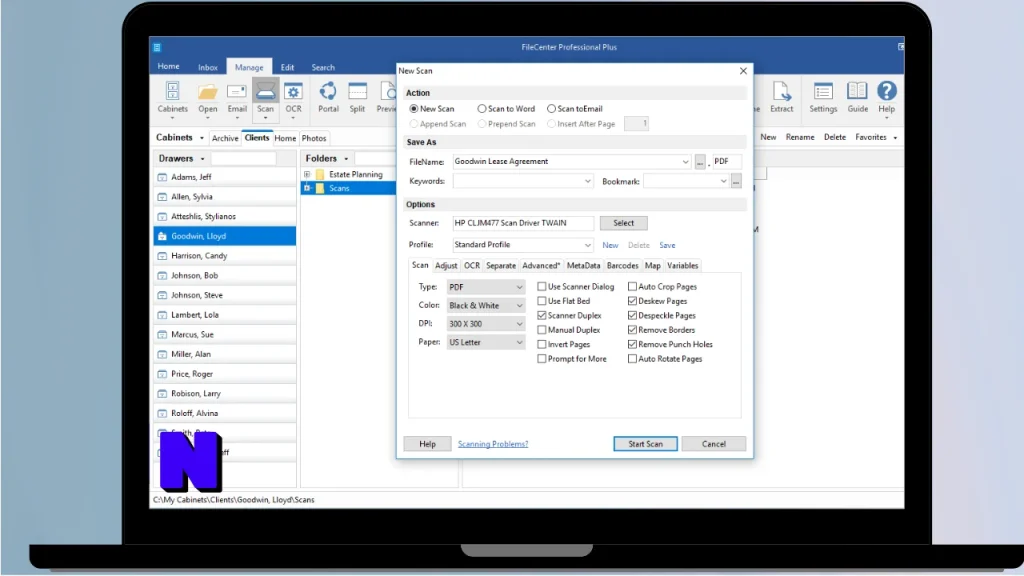Click the Goodwin, Lloyd drawer icon

pos(162,236)
